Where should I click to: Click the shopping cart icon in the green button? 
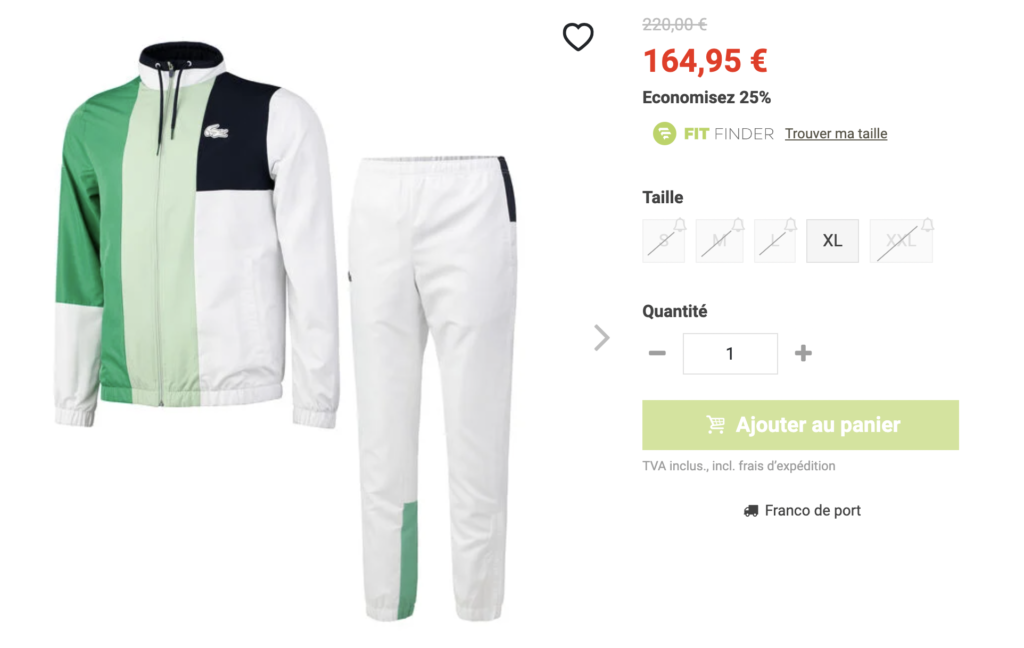pyautogui.click(x=716, y=425)
